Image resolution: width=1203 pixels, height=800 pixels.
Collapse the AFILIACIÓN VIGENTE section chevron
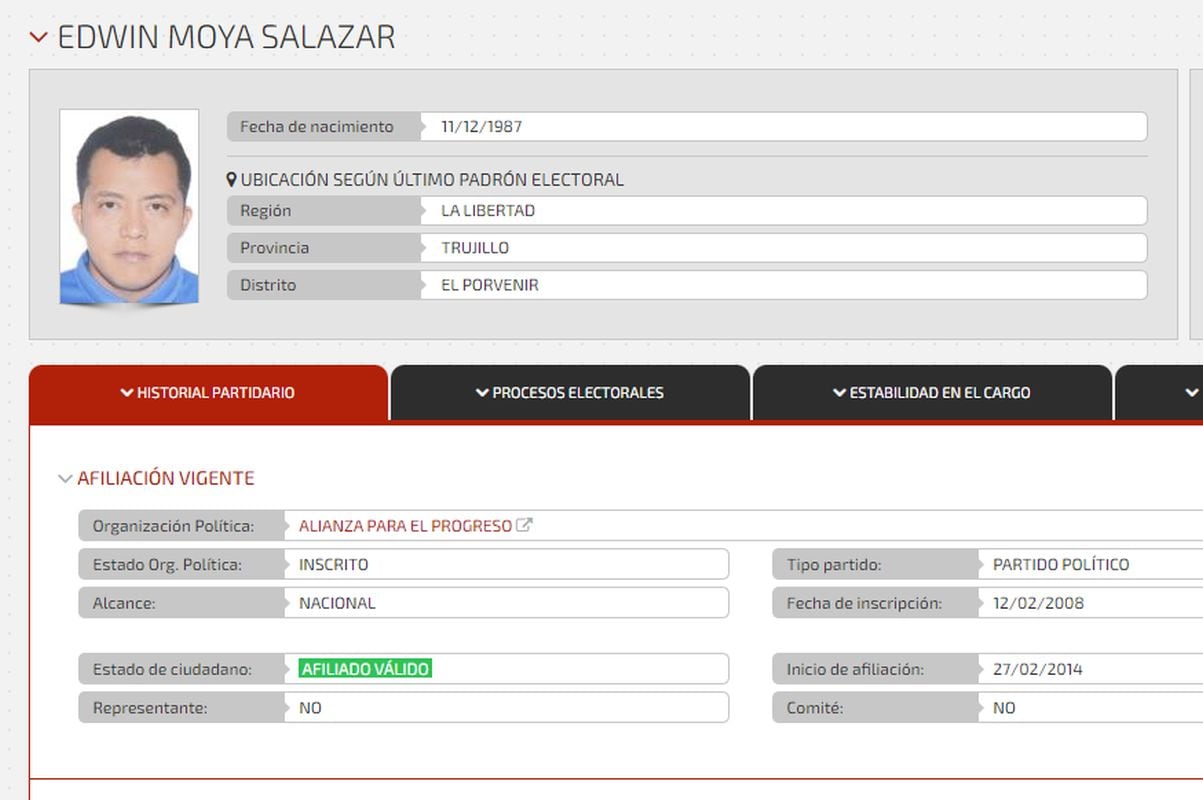64,478
